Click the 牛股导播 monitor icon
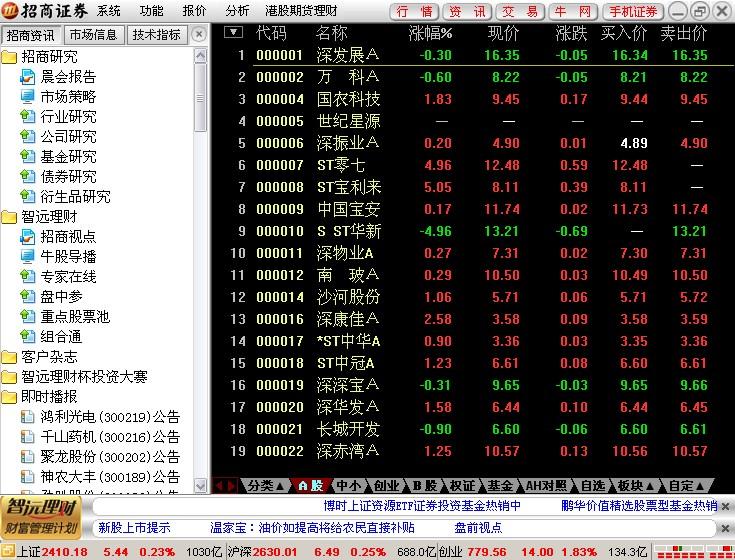735x560 pixels. tap(28, 256)
